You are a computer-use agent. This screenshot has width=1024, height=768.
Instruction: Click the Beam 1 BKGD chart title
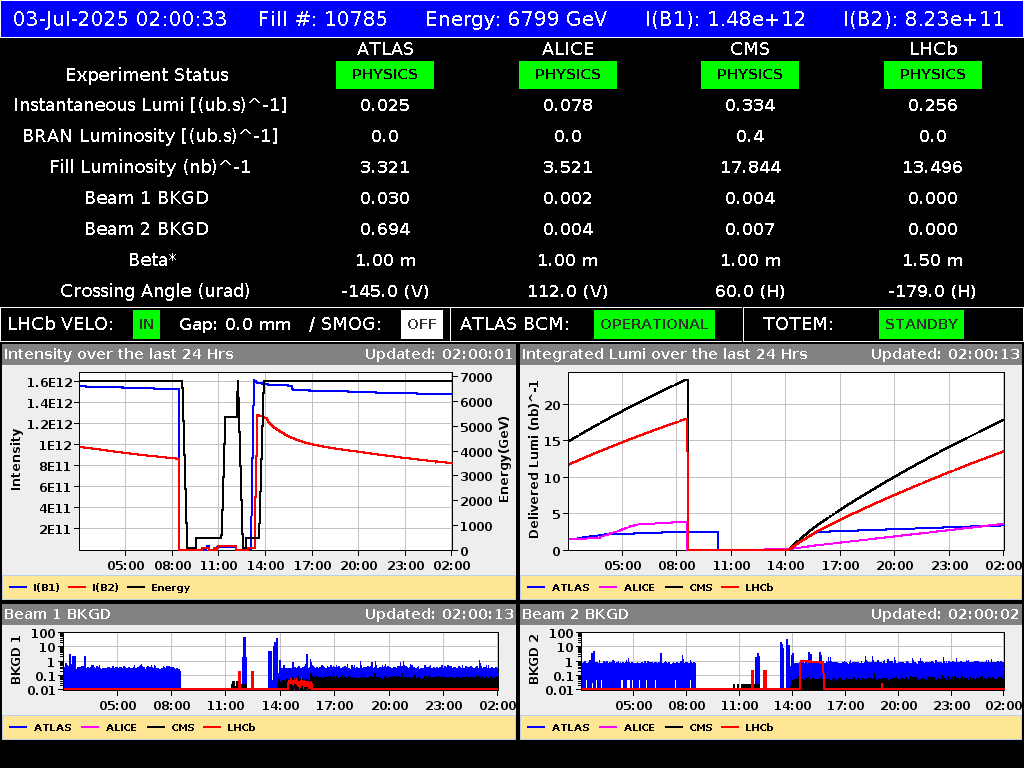coord(57,614)
